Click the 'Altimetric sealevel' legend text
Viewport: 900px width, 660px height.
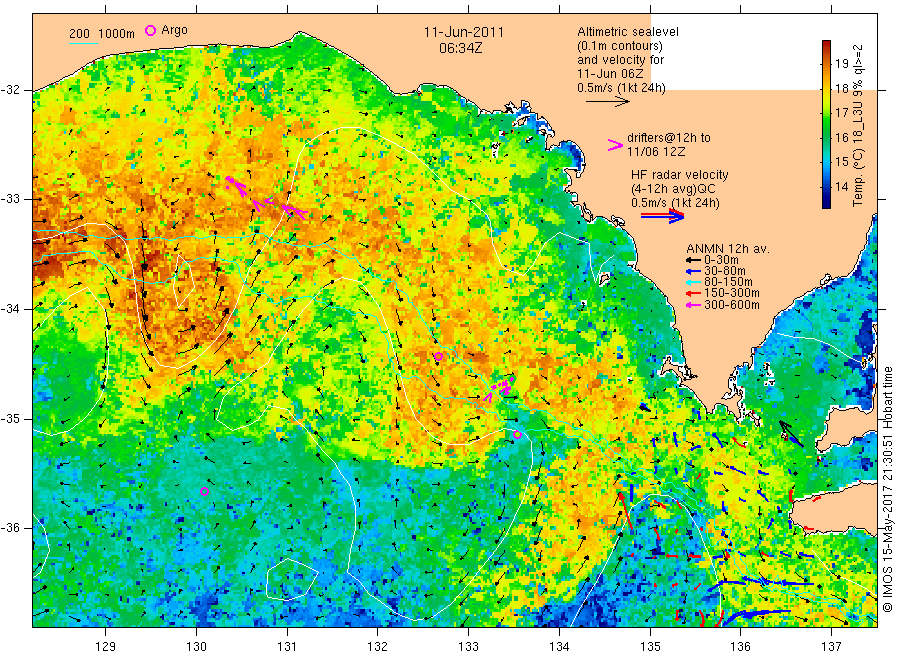[628, 32]
